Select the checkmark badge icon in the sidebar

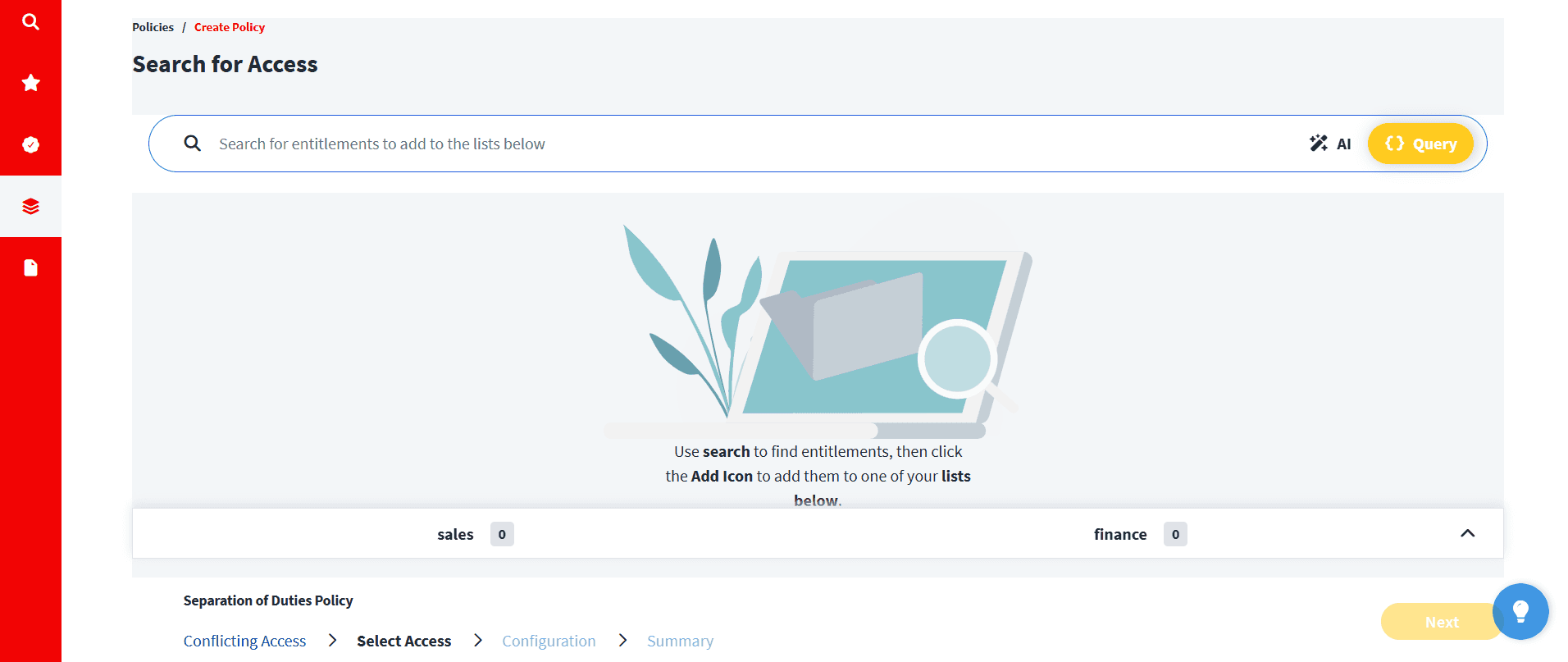click(30, 144)
